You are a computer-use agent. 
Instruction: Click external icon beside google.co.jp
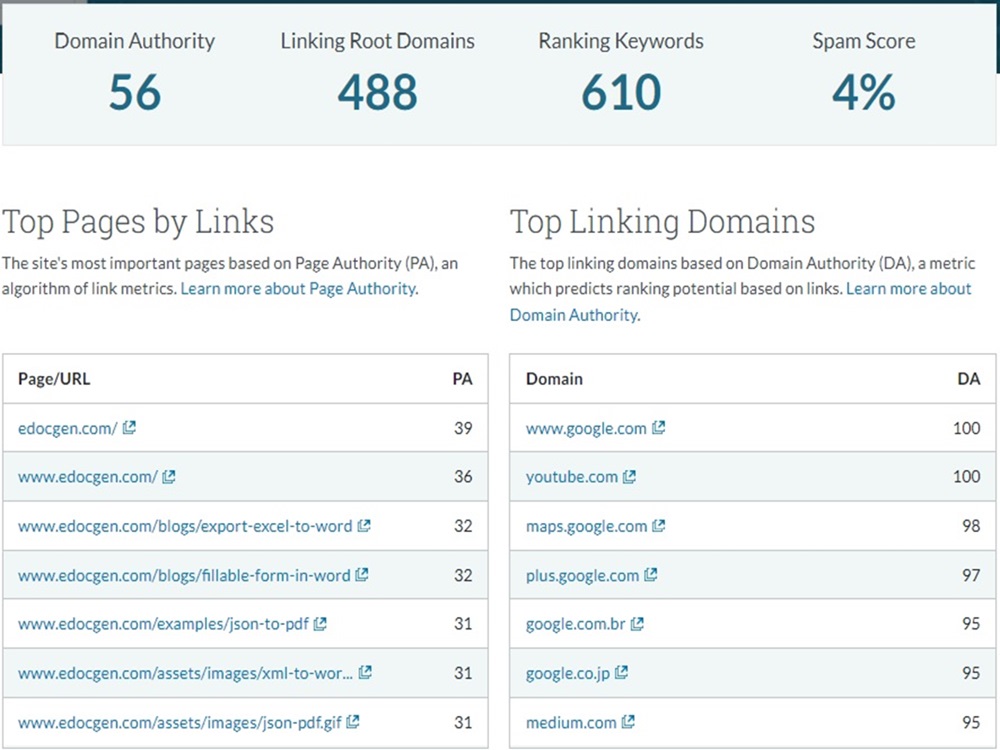(621, 672)
